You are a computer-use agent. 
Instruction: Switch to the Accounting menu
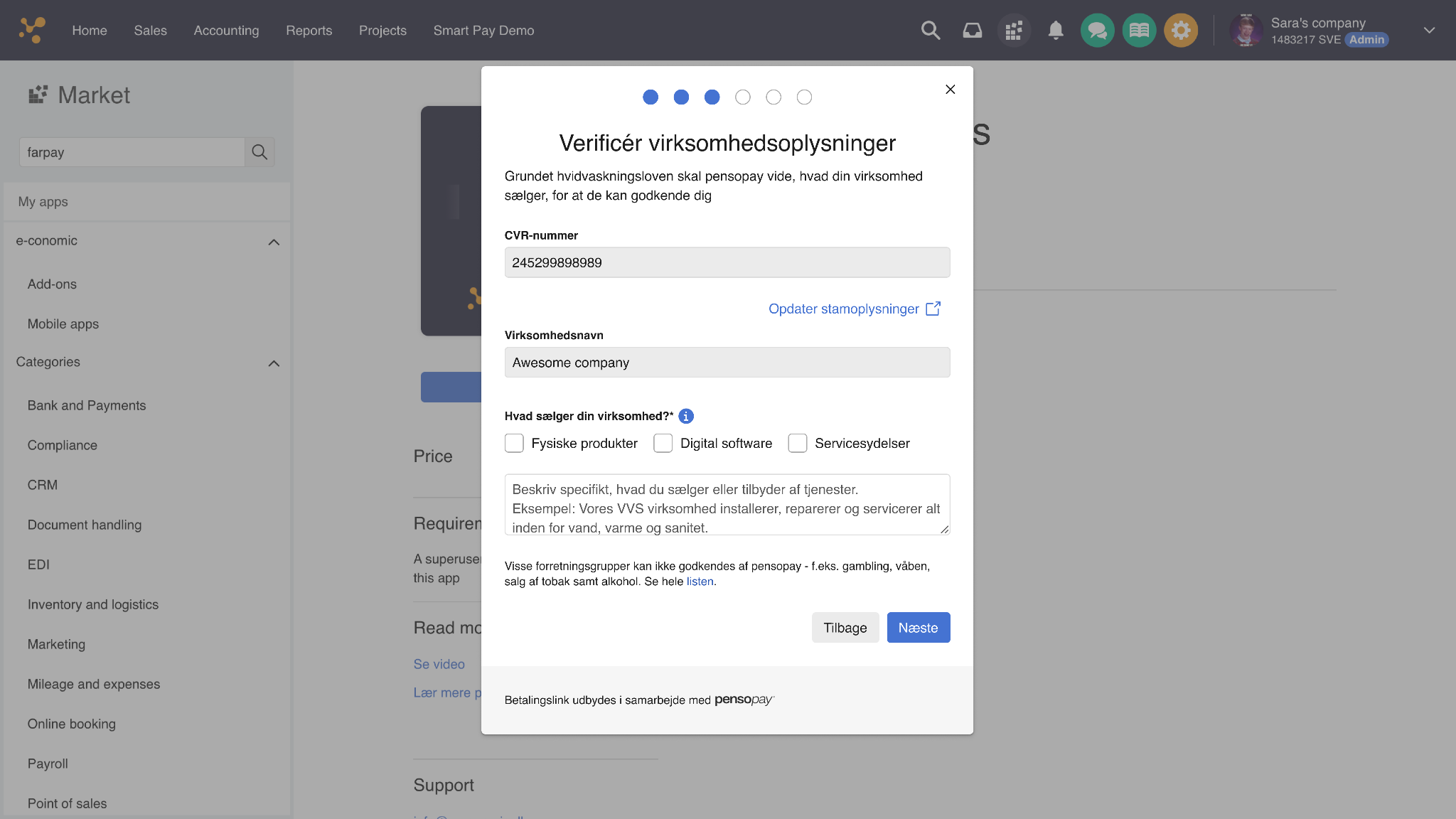tap(226, 30)
